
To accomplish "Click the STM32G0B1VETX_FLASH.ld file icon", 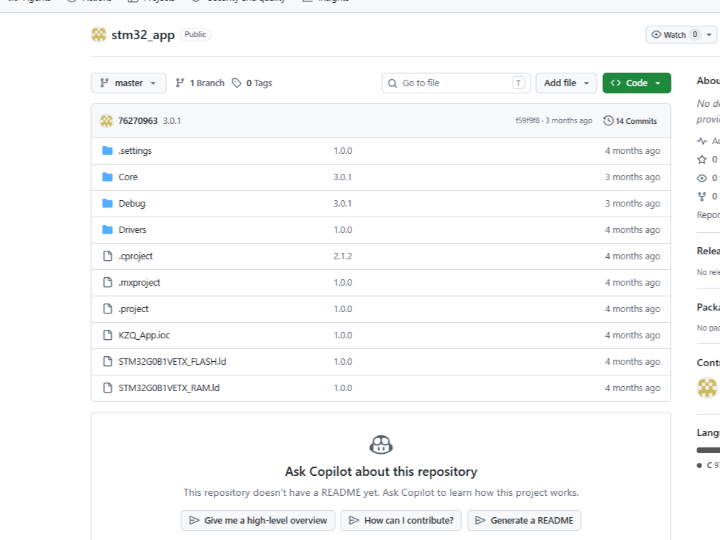I will pos(107,361).
